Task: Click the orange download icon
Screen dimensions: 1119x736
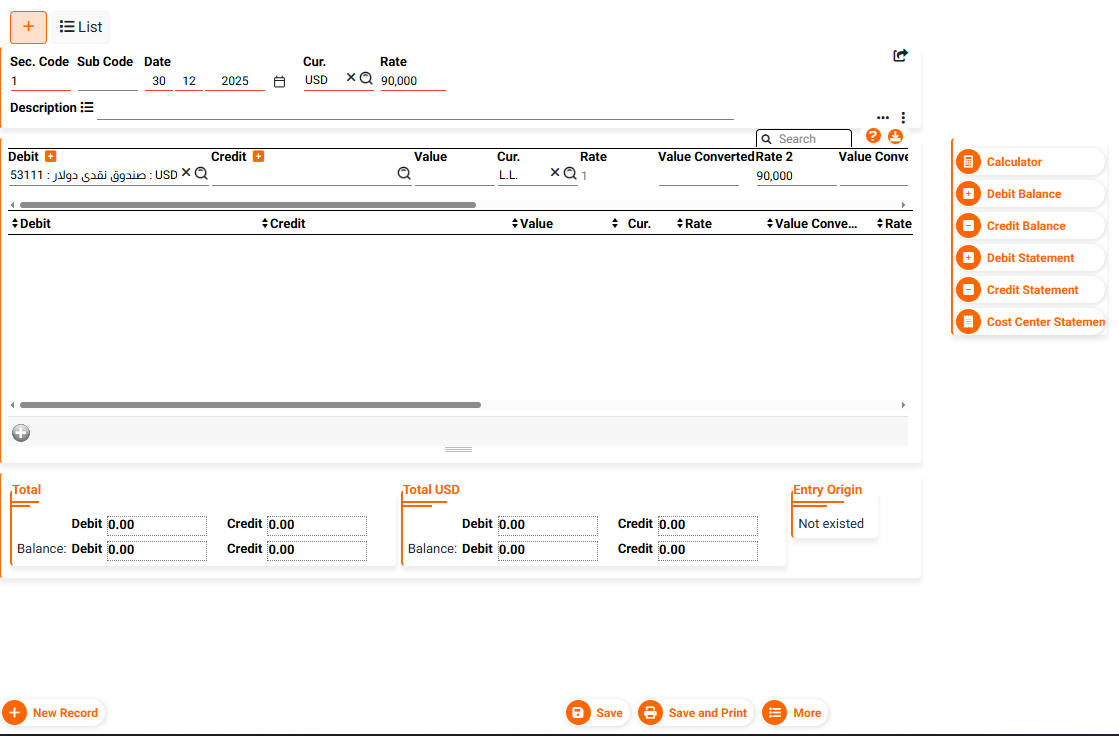Action: coord(895,136)
